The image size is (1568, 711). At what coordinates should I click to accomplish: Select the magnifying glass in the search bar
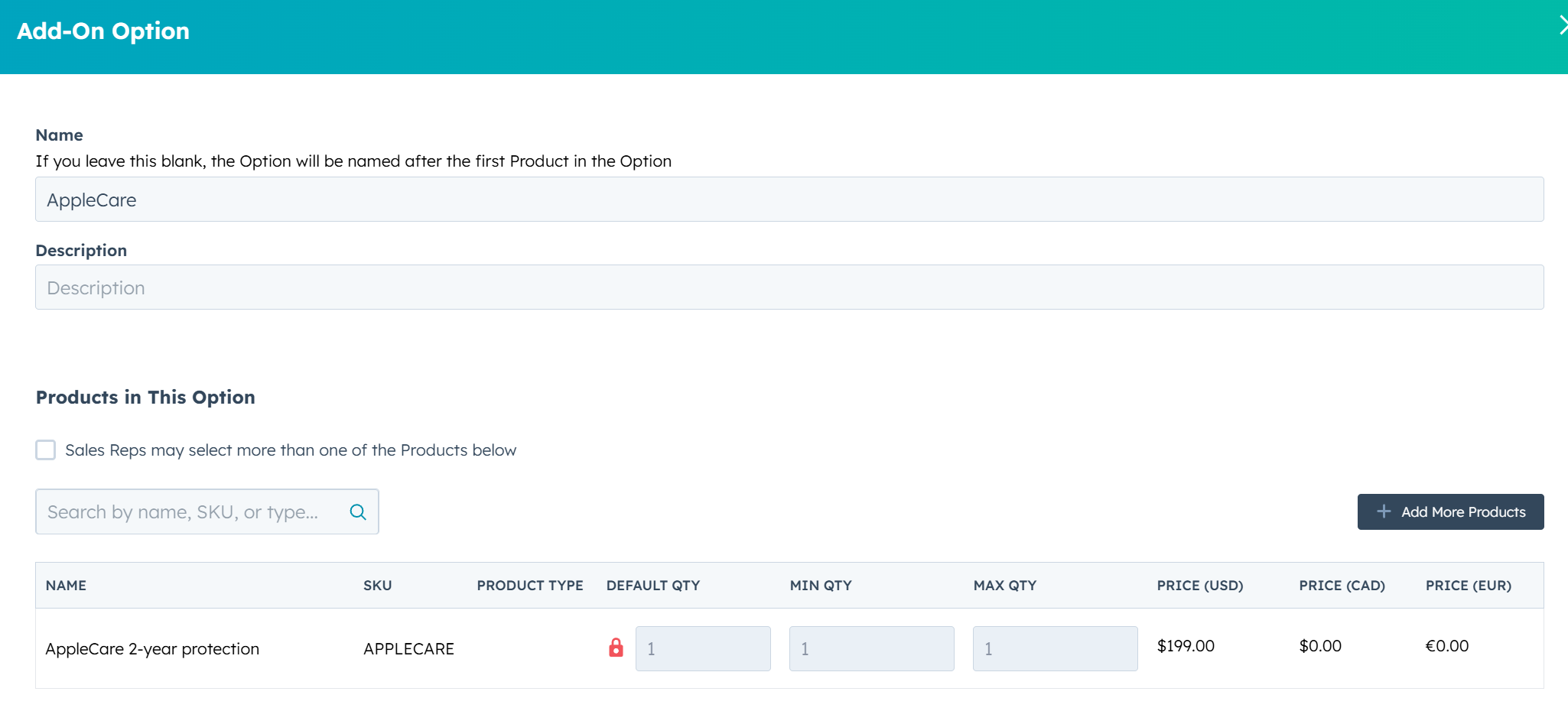point(357,511)
